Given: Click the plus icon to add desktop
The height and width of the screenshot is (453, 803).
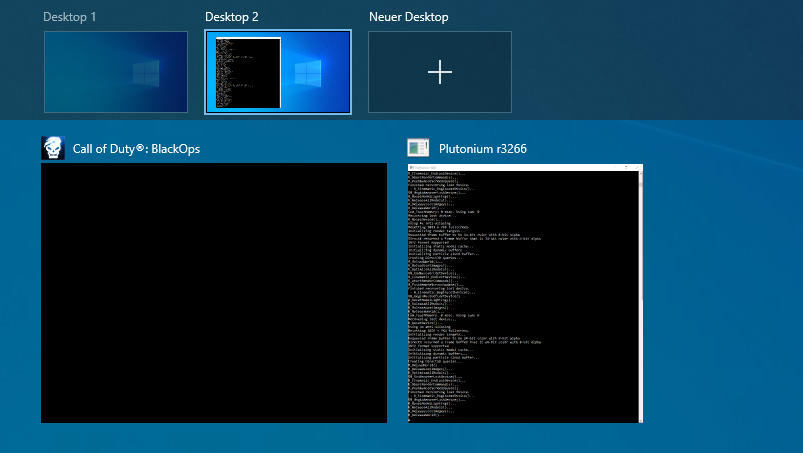Looking at the screenshot, I should click(440, 71).
